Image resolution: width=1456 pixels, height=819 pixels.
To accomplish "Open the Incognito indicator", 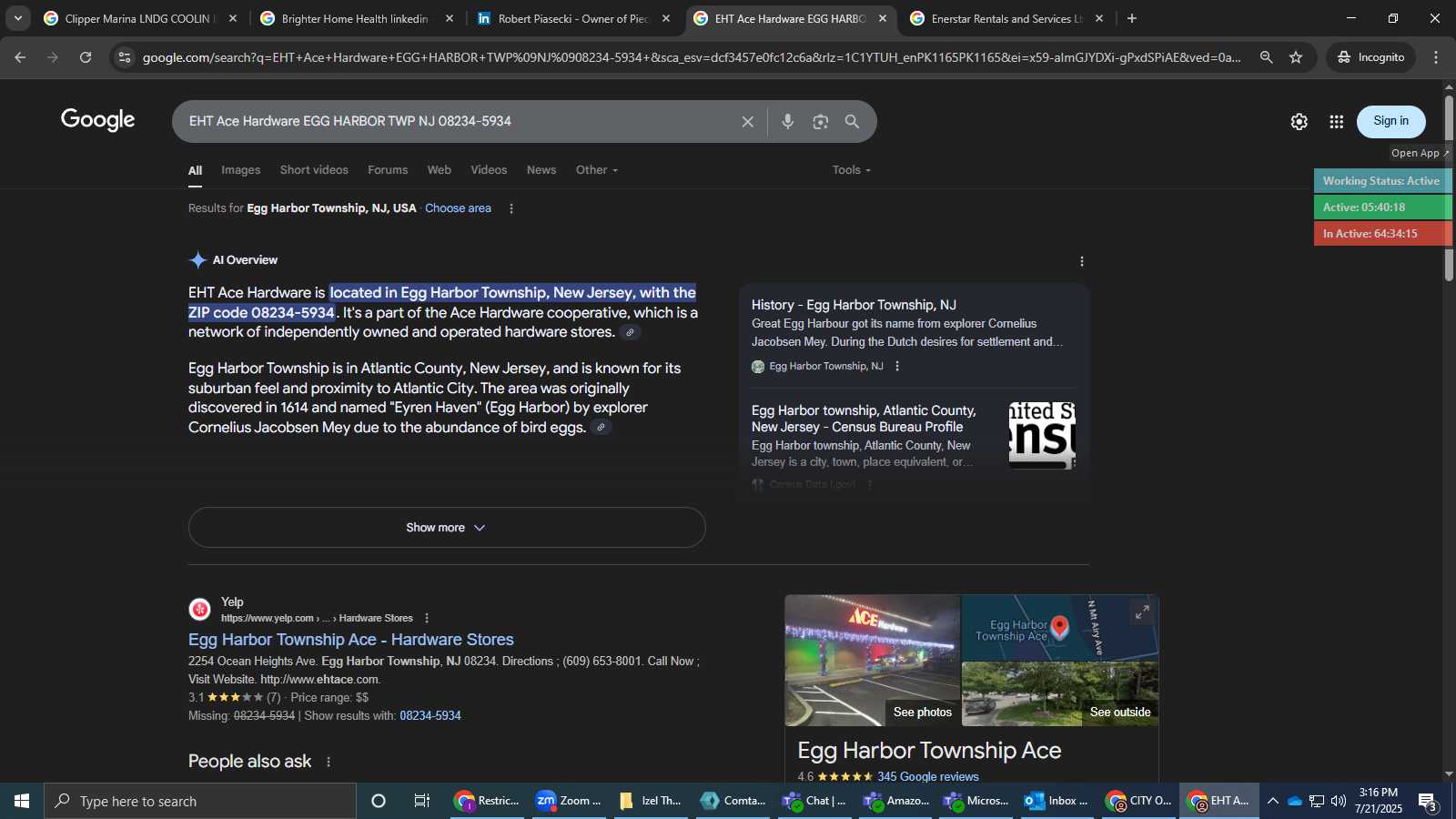I will pyautogui.click(x=1370, y=57).
